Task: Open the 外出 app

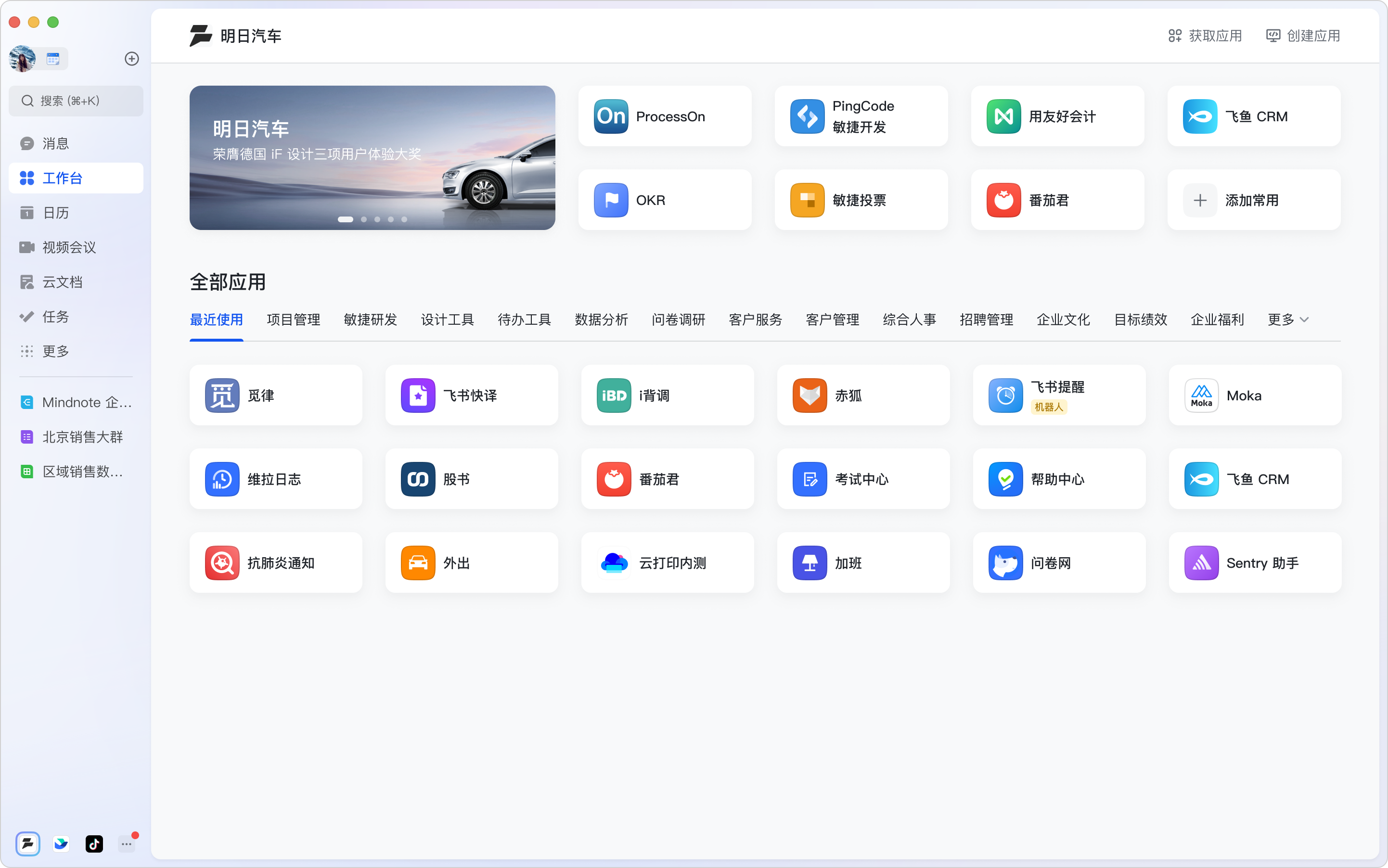Action: (x=472, y=563)
